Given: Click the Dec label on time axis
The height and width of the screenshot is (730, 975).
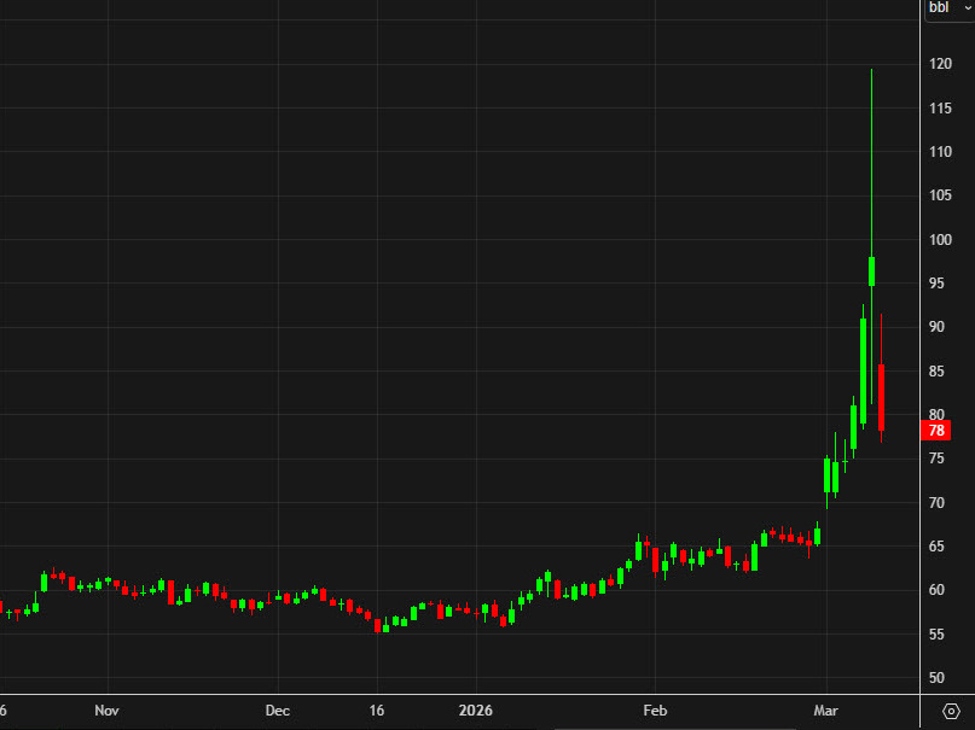Looking at the screenshot, I should pos(278,711).
